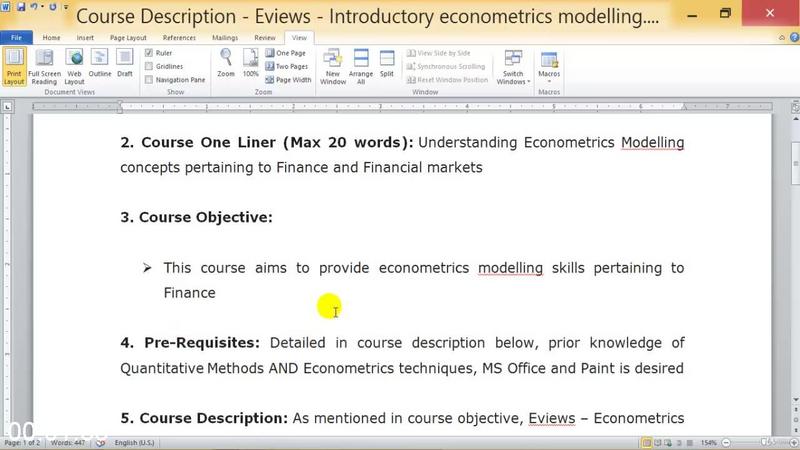The width and height of the screenshot is (800, 450).
Task: Choose One Page zoom
Action: click(x=285, y=53)
